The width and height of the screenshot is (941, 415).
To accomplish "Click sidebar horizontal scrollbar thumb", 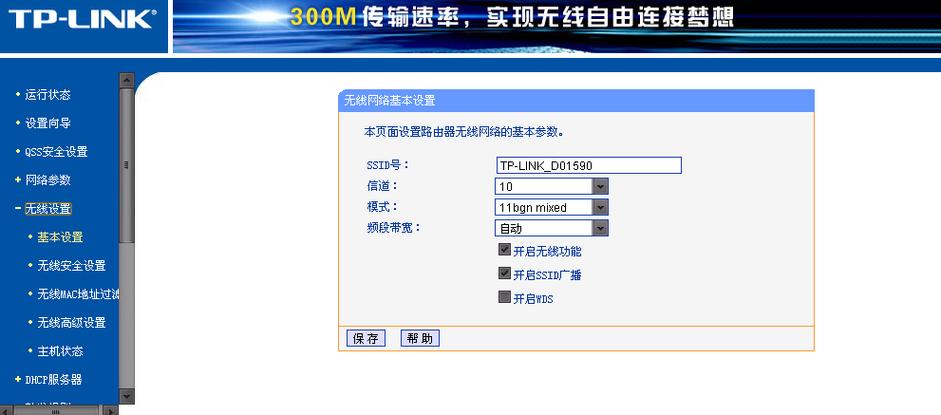I will pyautogui.click(x=55, y=411).
